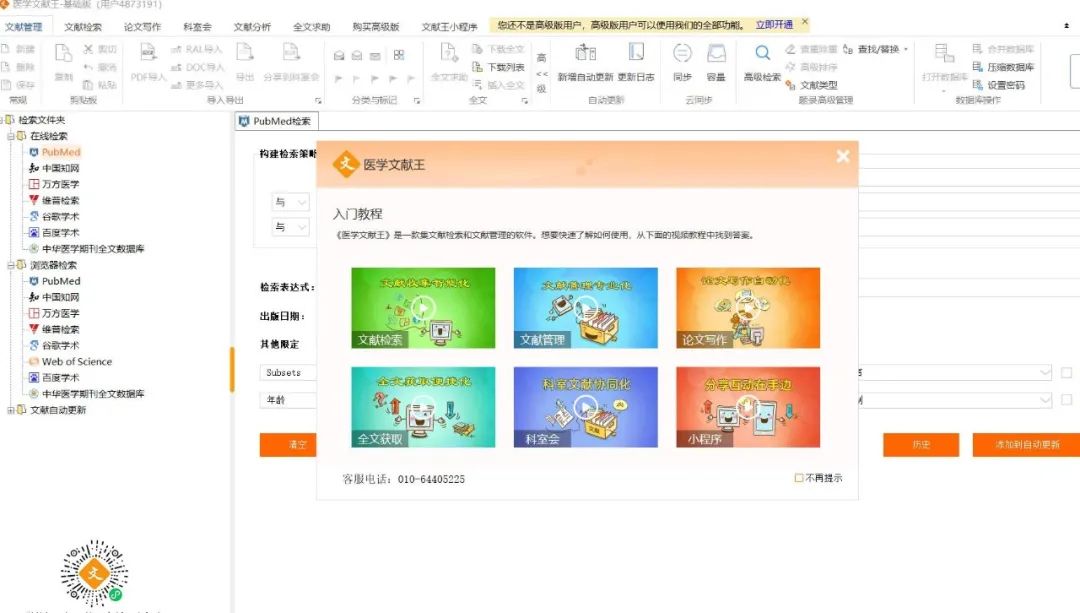Click the 立即开通 upgrade link
The width and height of the screenshot is (1080, 613).
click(x=774, y=25)
